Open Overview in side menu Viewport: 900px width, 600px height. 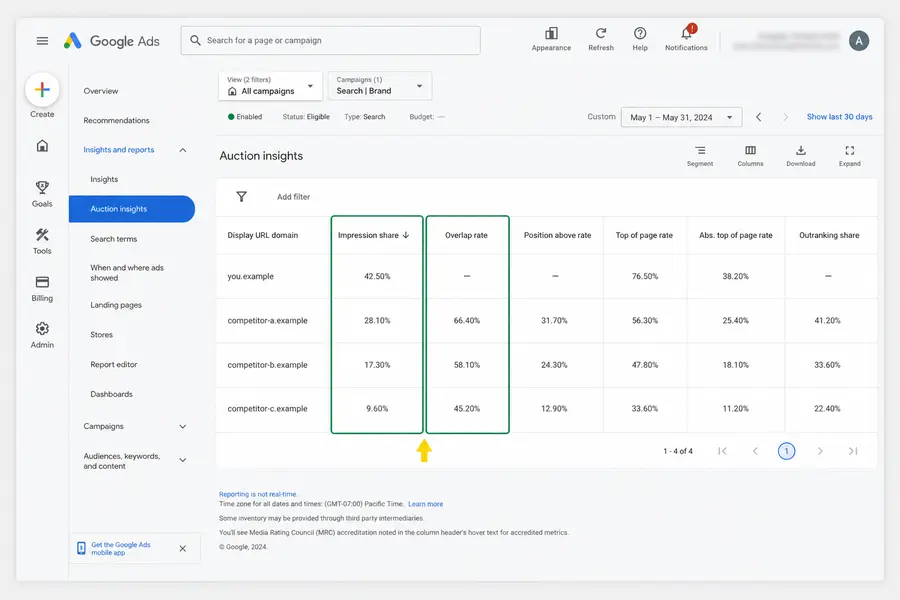[x=100, y=91]
